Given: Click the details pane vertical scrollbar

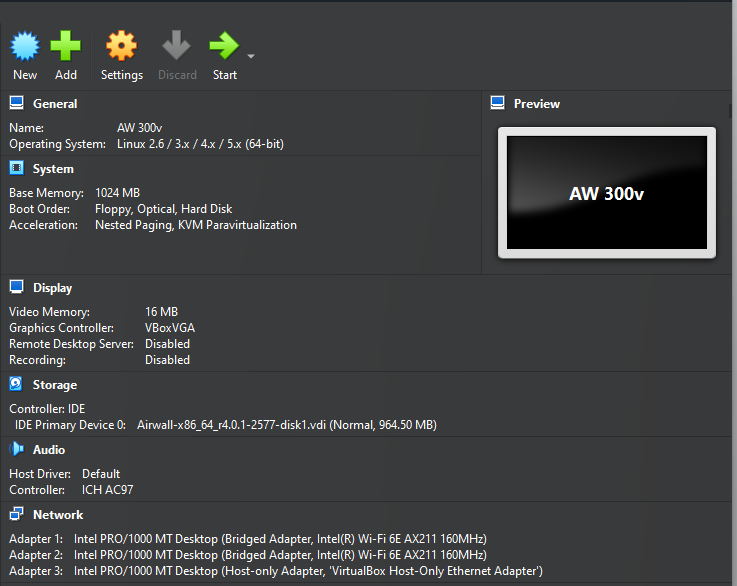Looking at the screenshot, I should point(731,111).
